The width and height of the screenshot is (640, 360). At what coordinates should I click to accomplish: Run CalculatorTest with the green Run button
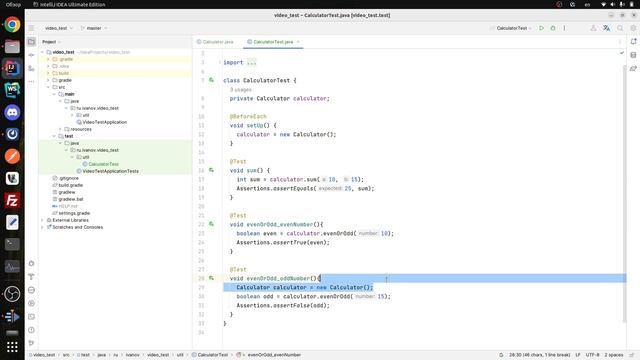(541, 28)
